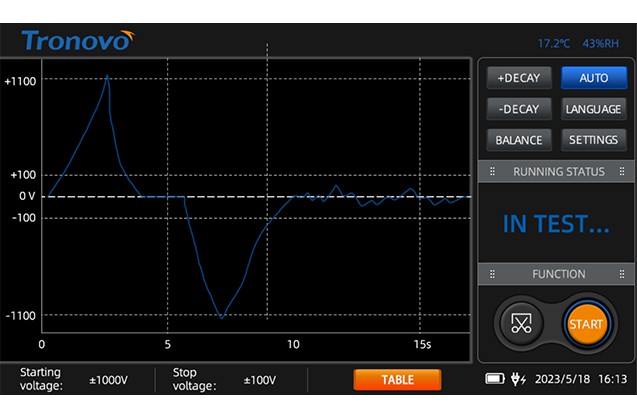Click the positive peak on the waveform
The height and width of the screenshot is (418, 637).
(107, 76)
